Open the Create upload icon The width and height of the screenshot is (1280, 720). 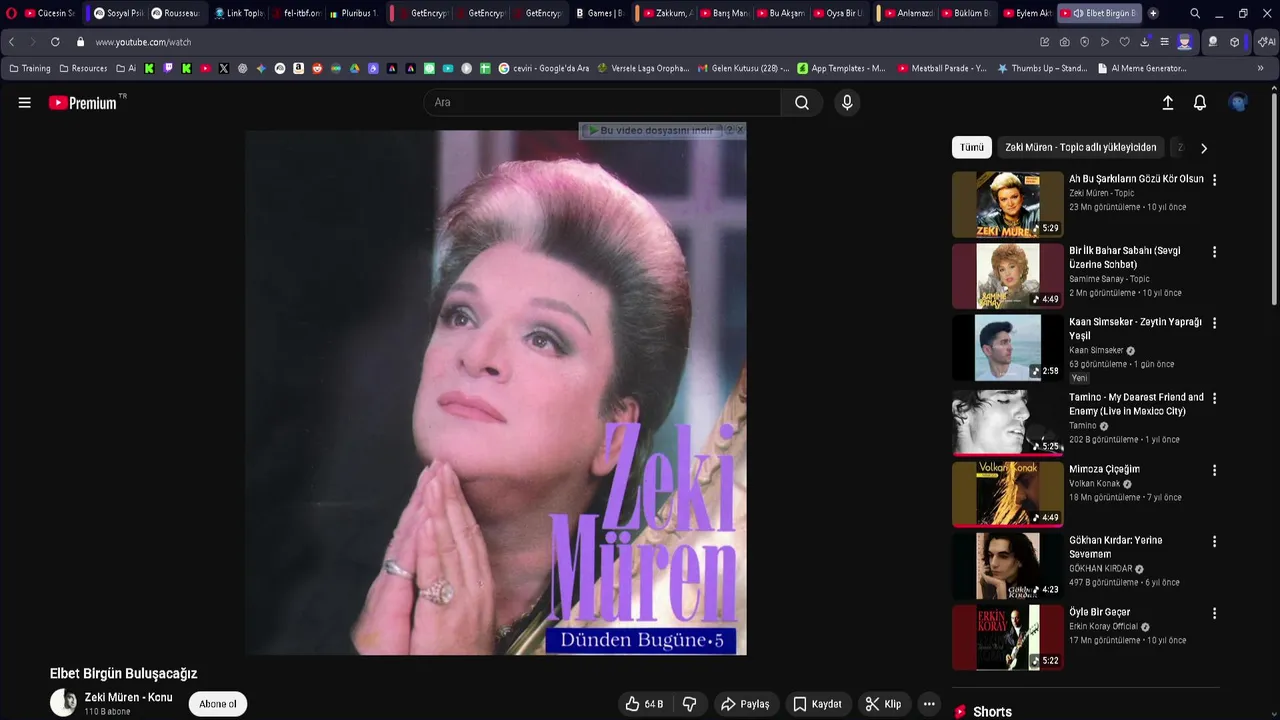1167,103
